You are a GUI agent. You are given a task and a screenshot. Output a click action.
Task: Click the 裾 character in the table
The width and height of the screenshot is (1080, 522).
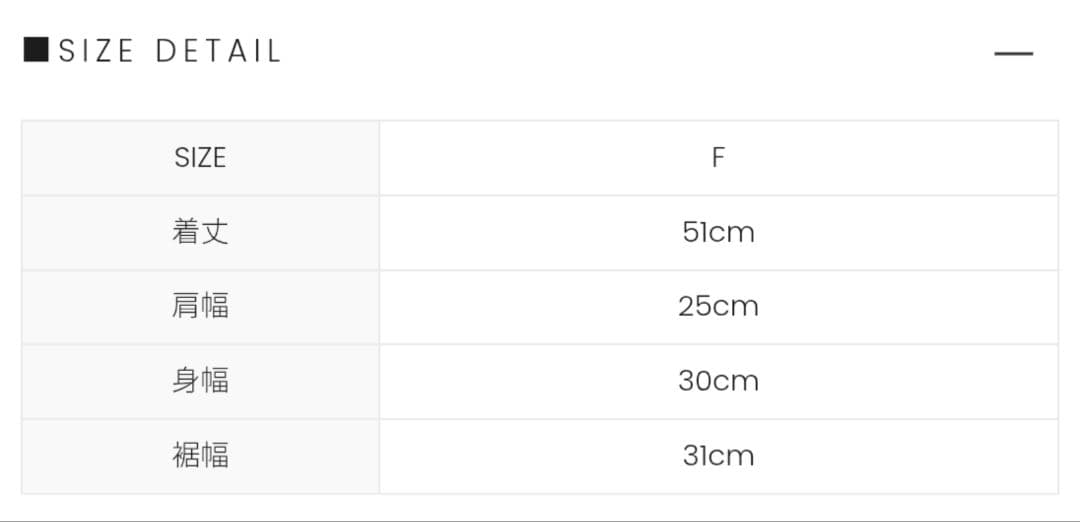pyautogui.click(x=186, y=456)
